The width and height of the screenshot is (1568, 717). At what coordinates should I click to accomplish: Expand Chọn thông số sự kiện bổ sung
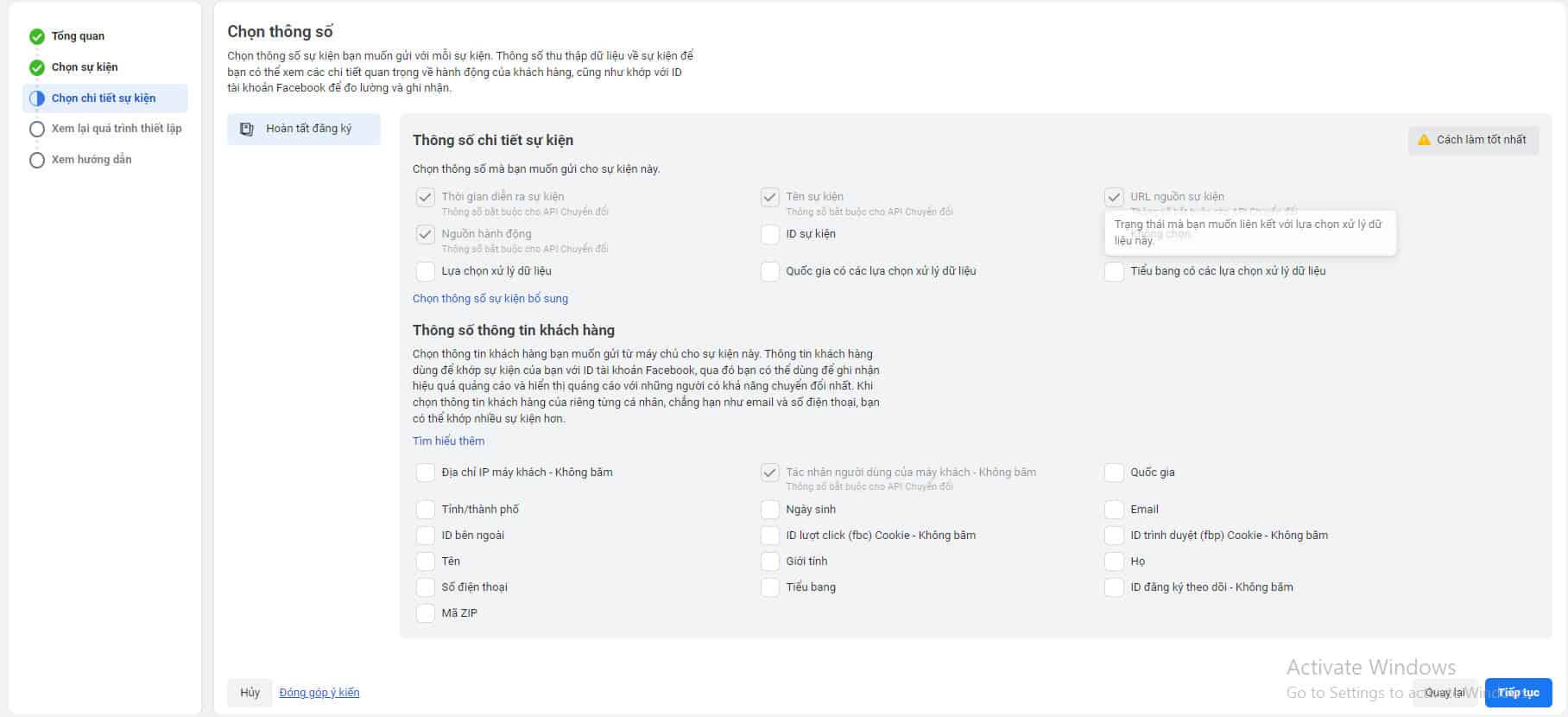click(490, 299)
